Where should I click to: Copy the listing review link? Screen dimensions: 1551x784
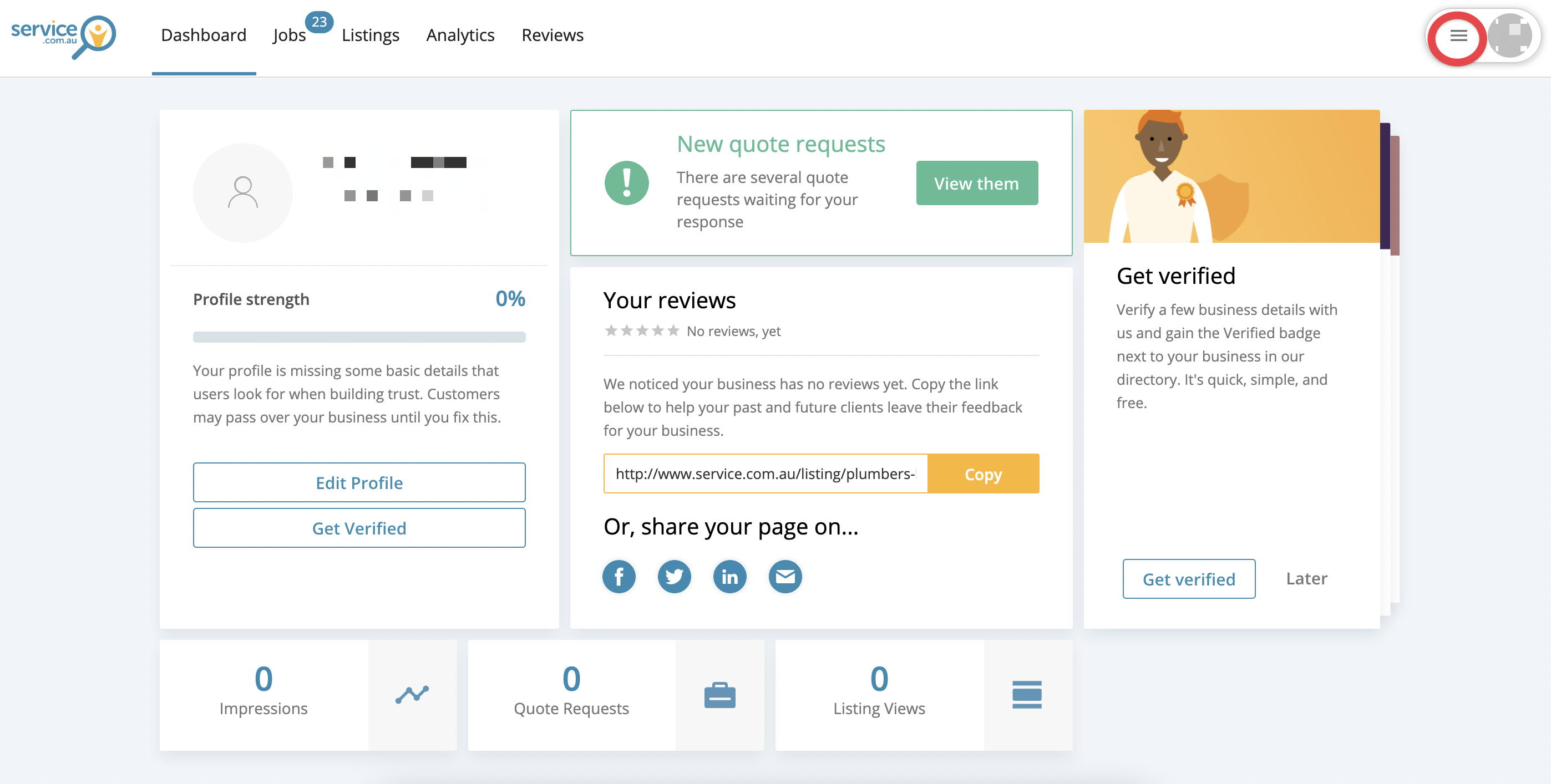tap(982, 474)
